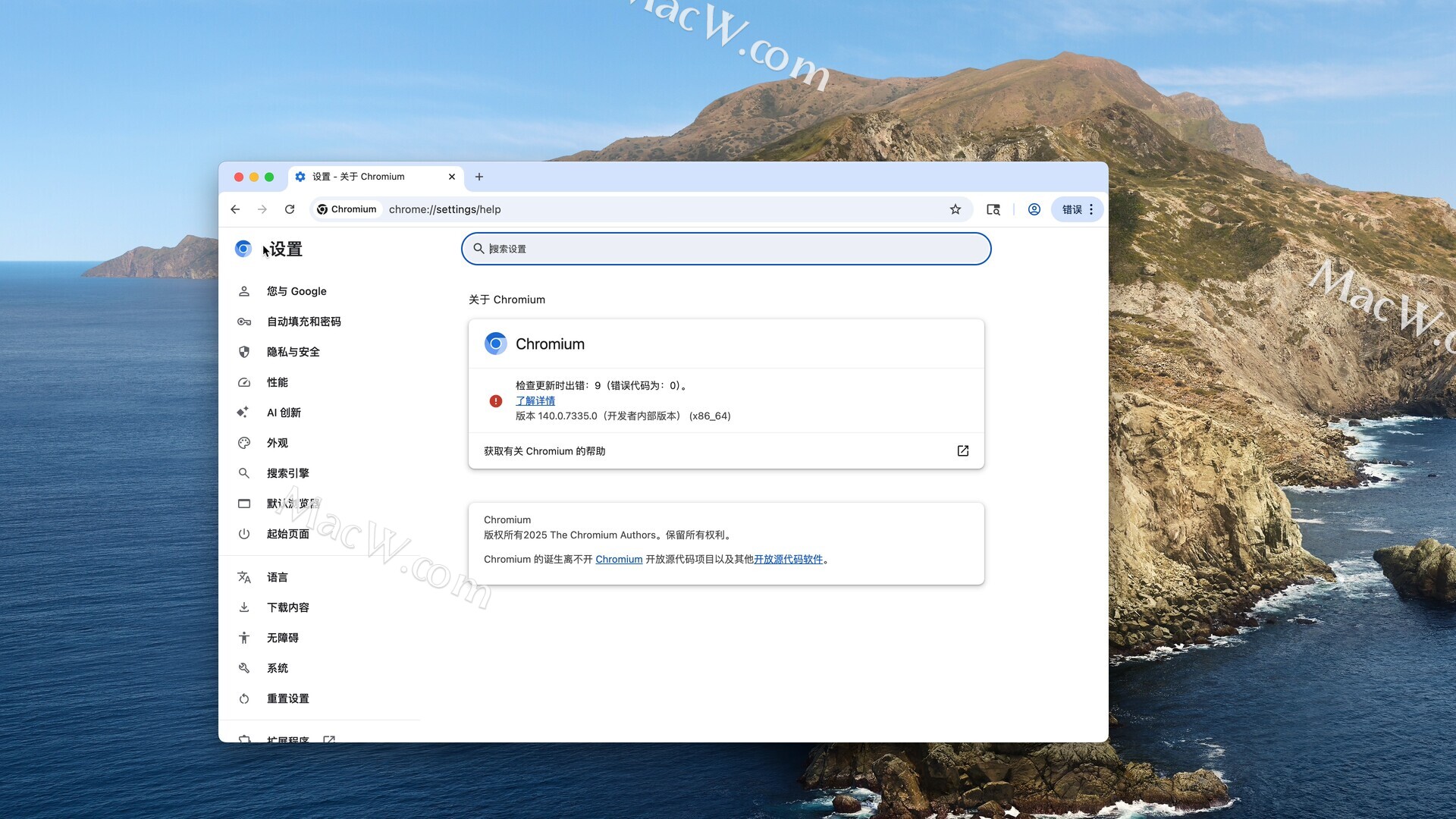Click the external link icon in help row
This screenshot has height=819, width=1456.
(963, 450)
